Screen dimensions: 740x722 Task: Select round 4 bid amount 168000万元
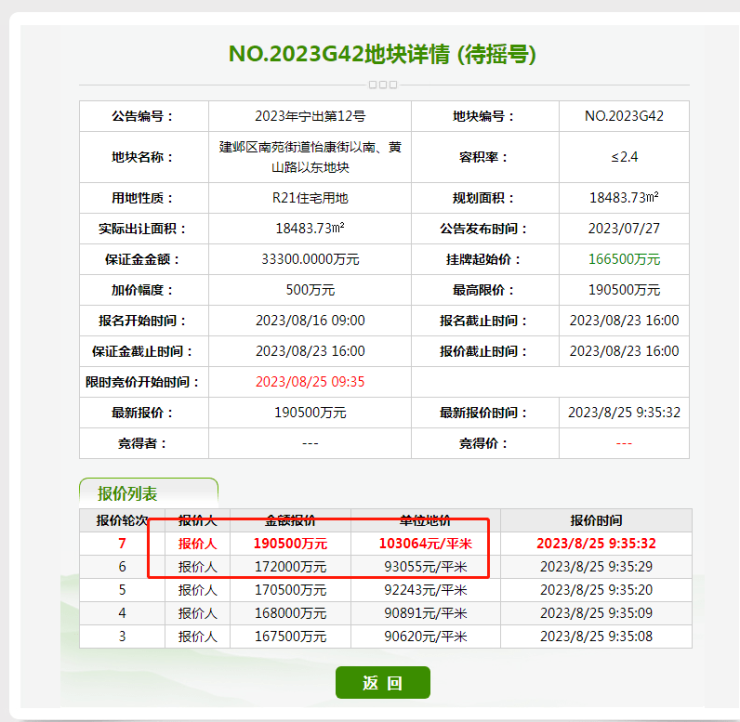click(x=291, y=613)
